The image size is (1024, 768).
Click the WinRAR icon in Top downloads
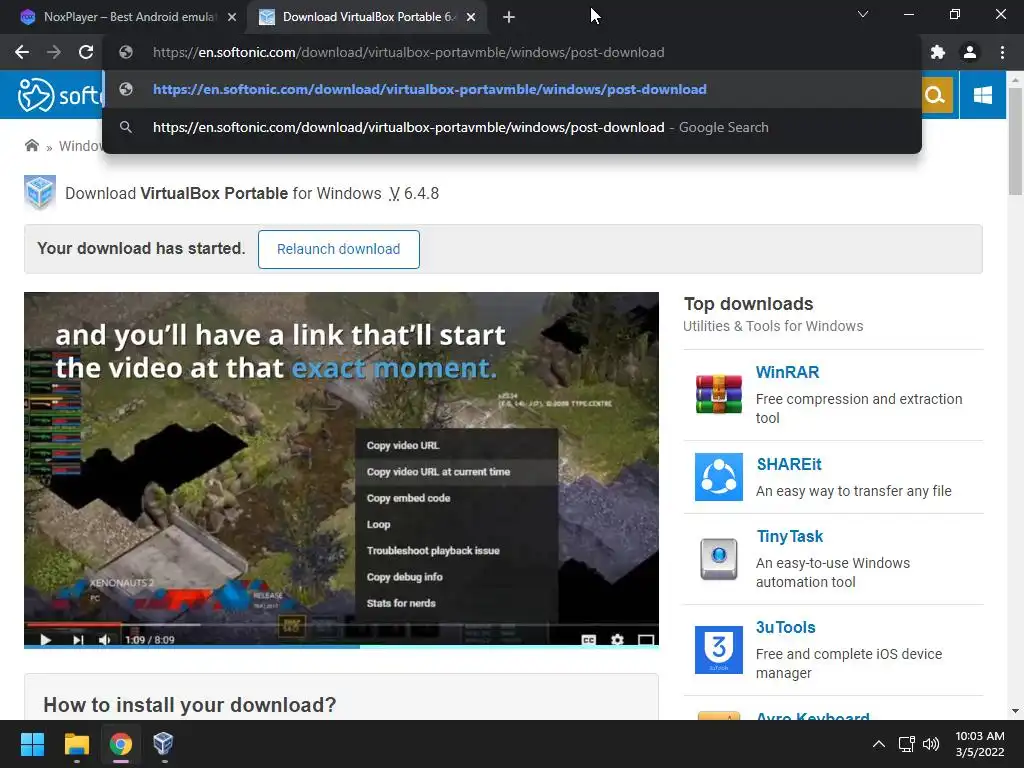coord(718,394)
